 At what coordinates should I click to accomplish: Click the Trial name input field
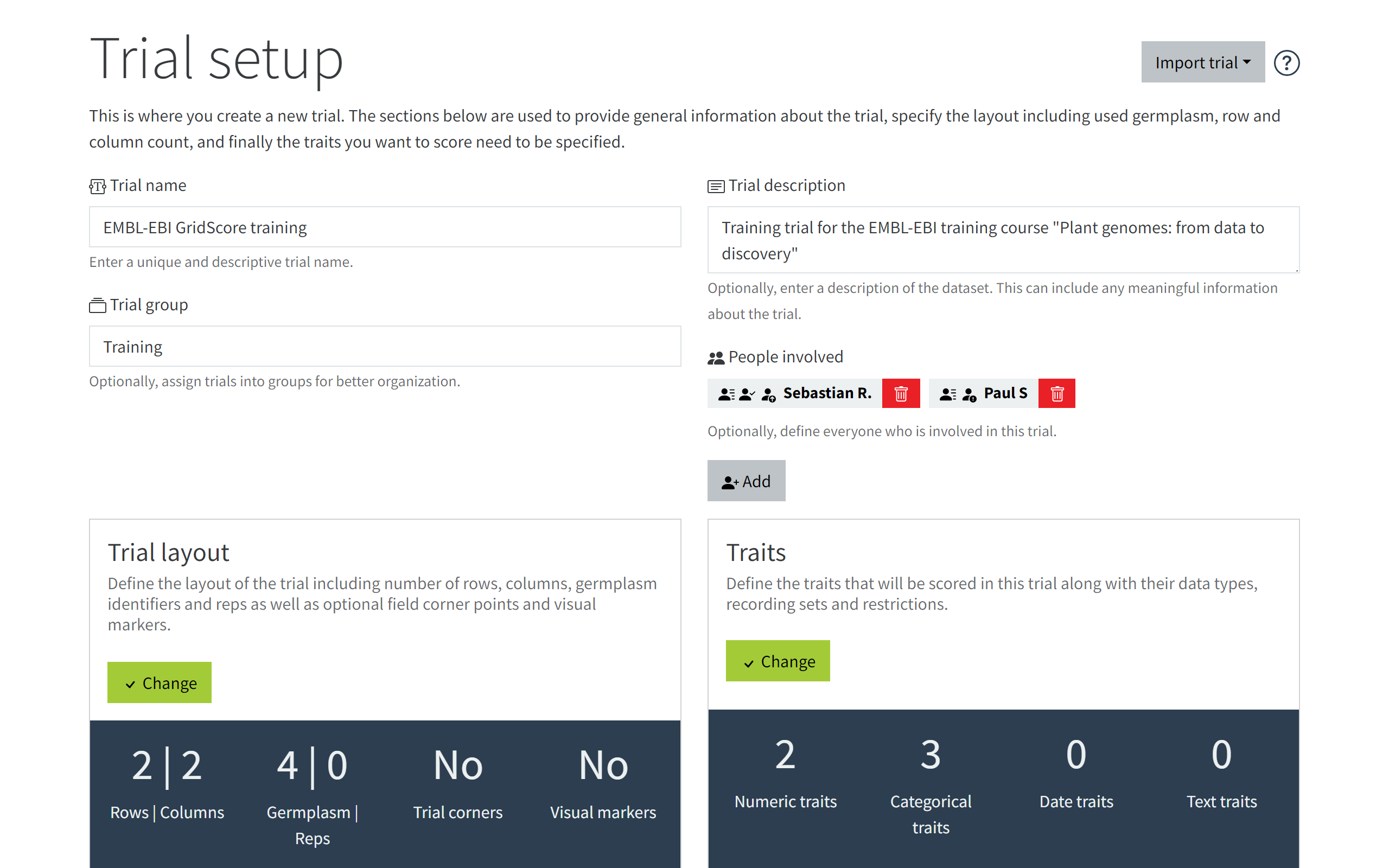[385, 227]
